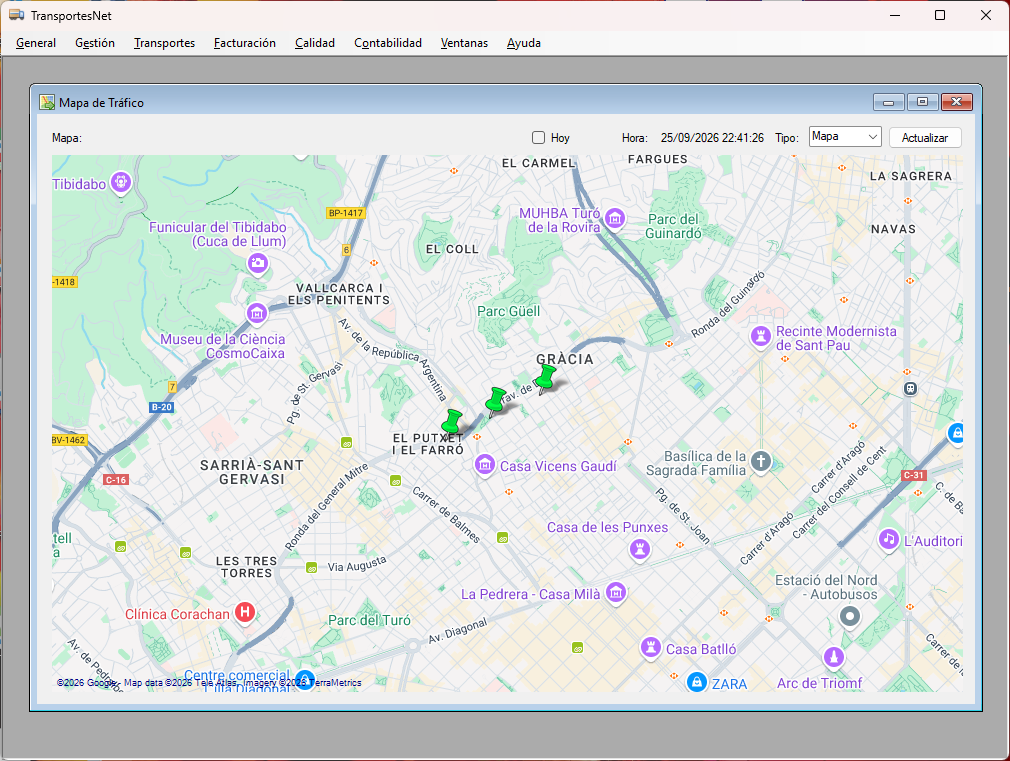Click the Estació del Nord bus marker

[x=850, y=617]
